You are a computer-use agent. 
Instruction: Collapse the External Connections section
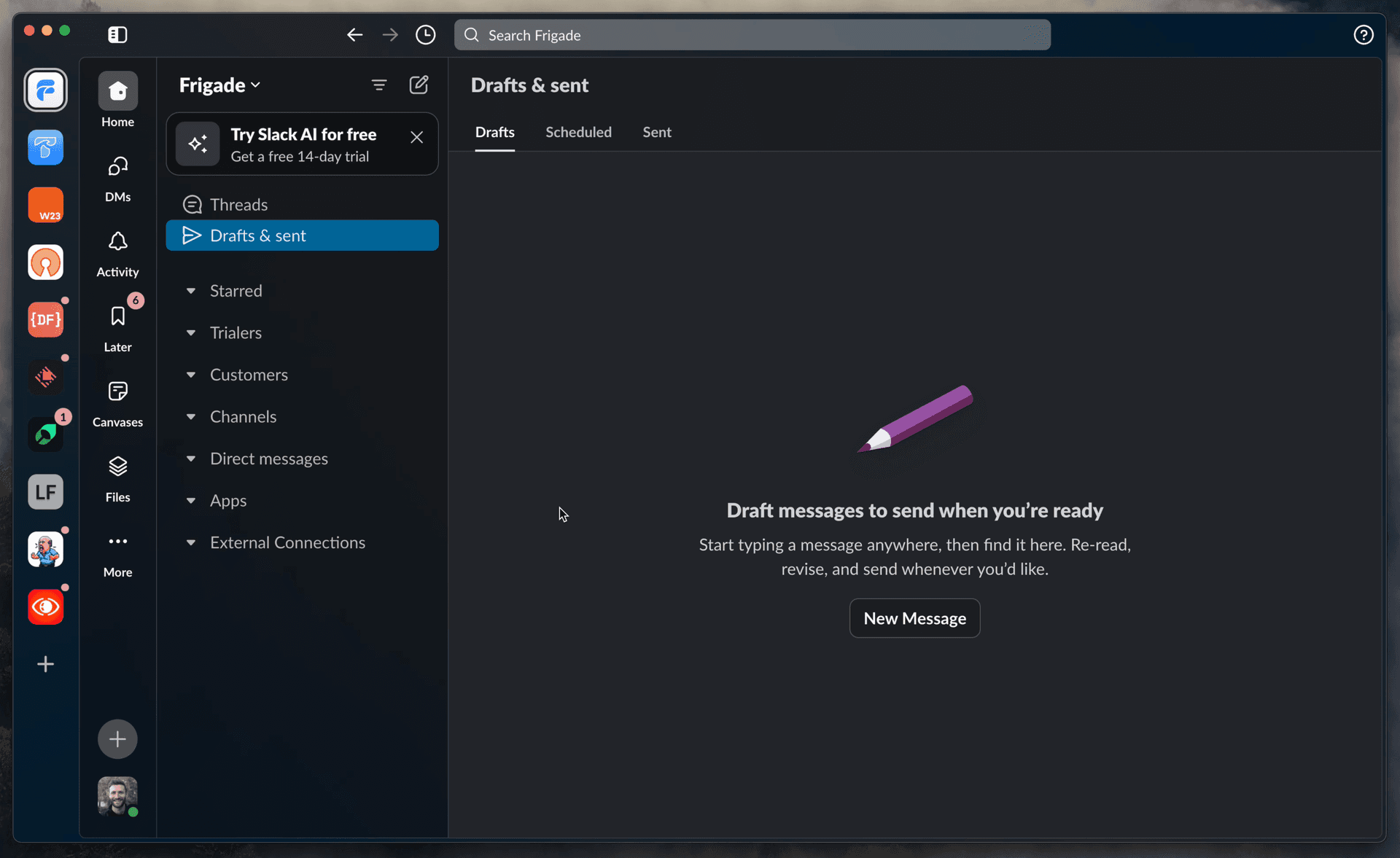(190, 543)
